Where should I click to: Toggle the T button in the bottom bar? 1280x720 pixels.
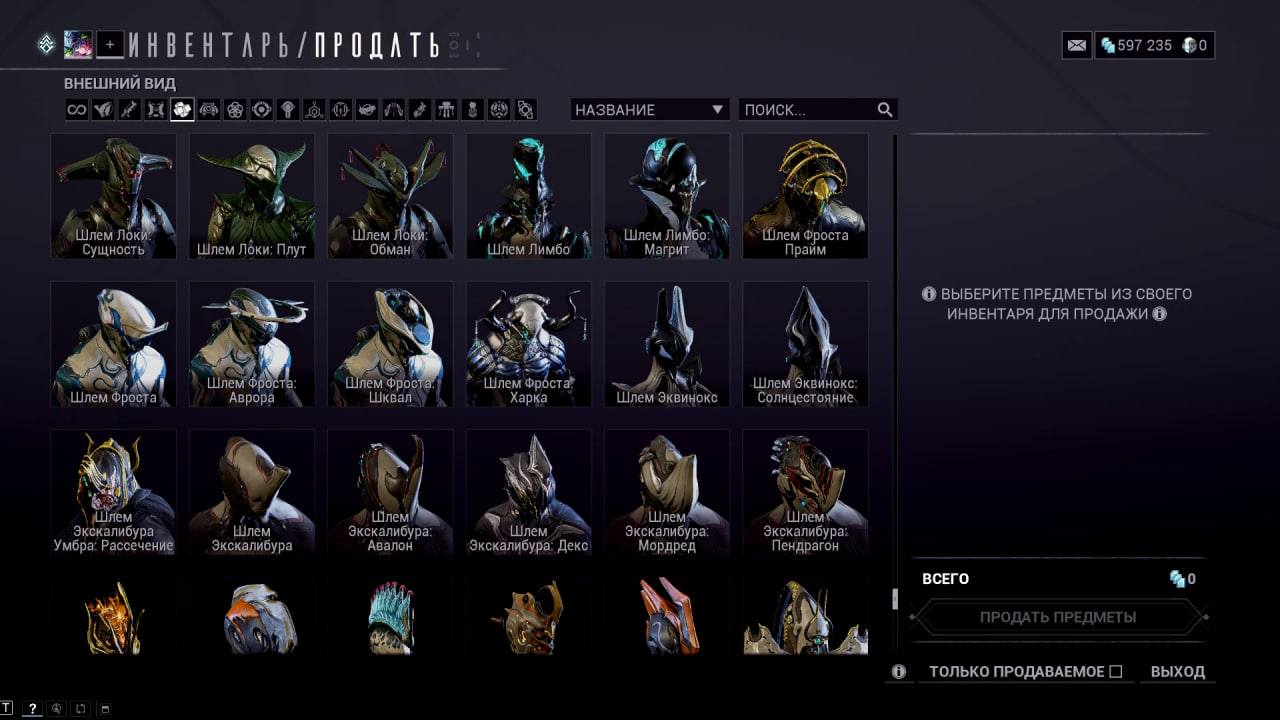click(7, 708)
